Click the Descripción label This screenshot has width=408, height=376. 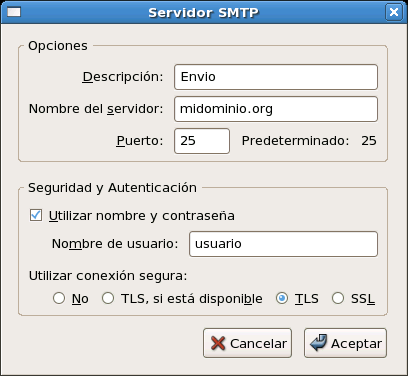pos(123,77)
